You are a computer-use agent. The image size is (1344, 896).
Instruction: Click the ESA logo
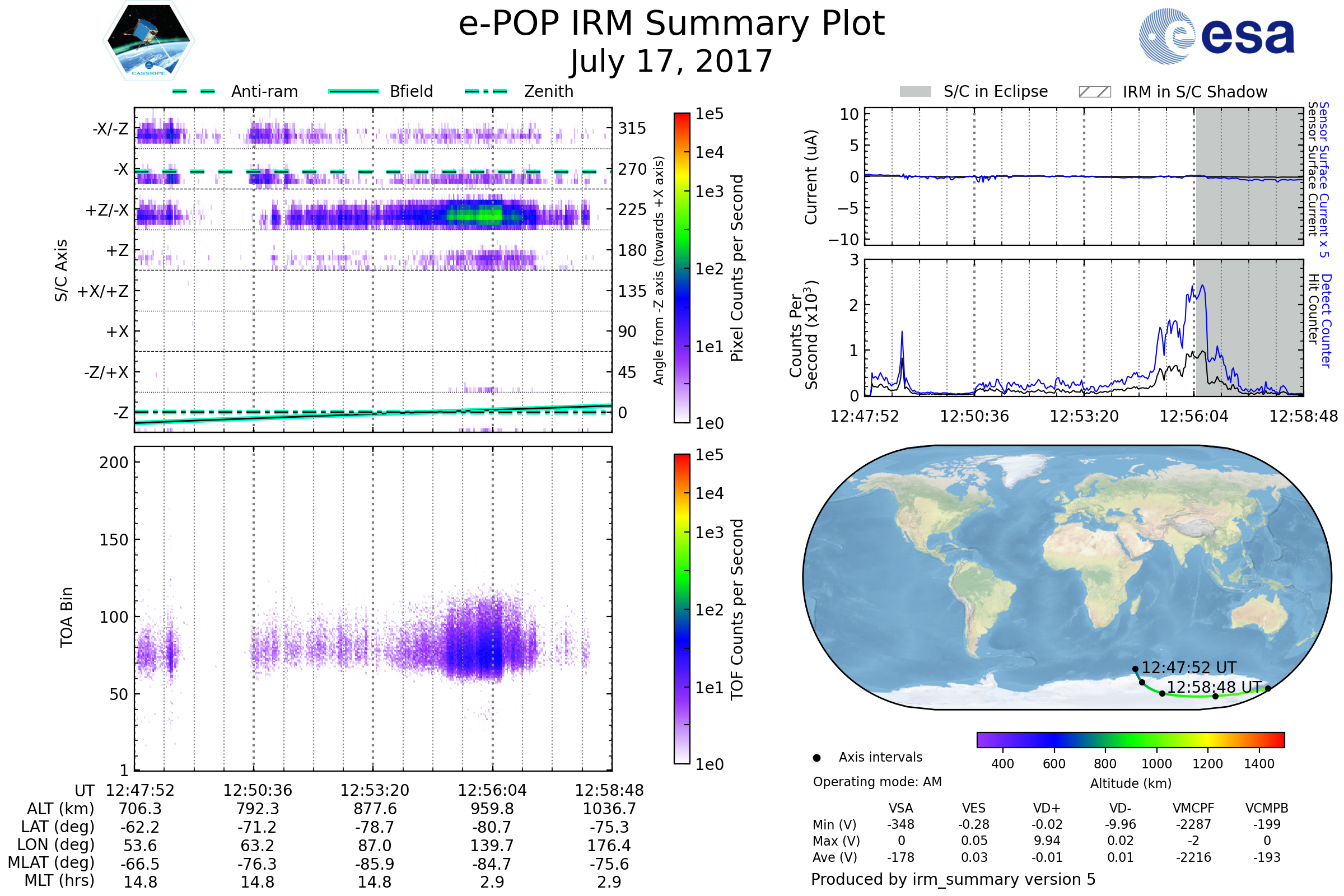pos(1216,36)
